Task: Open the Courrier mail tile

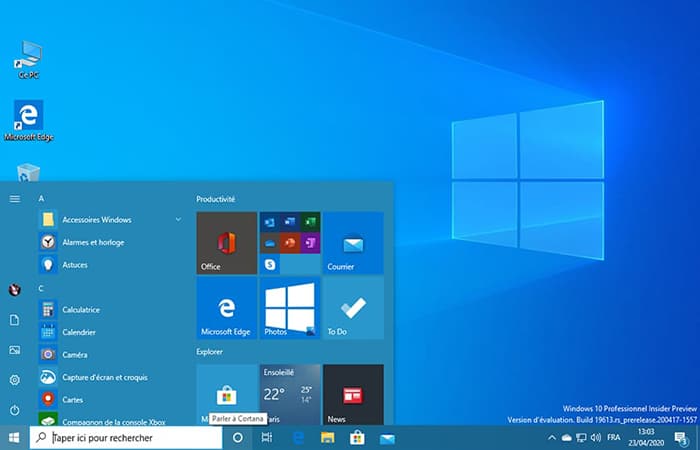Action: click(353, 243)
